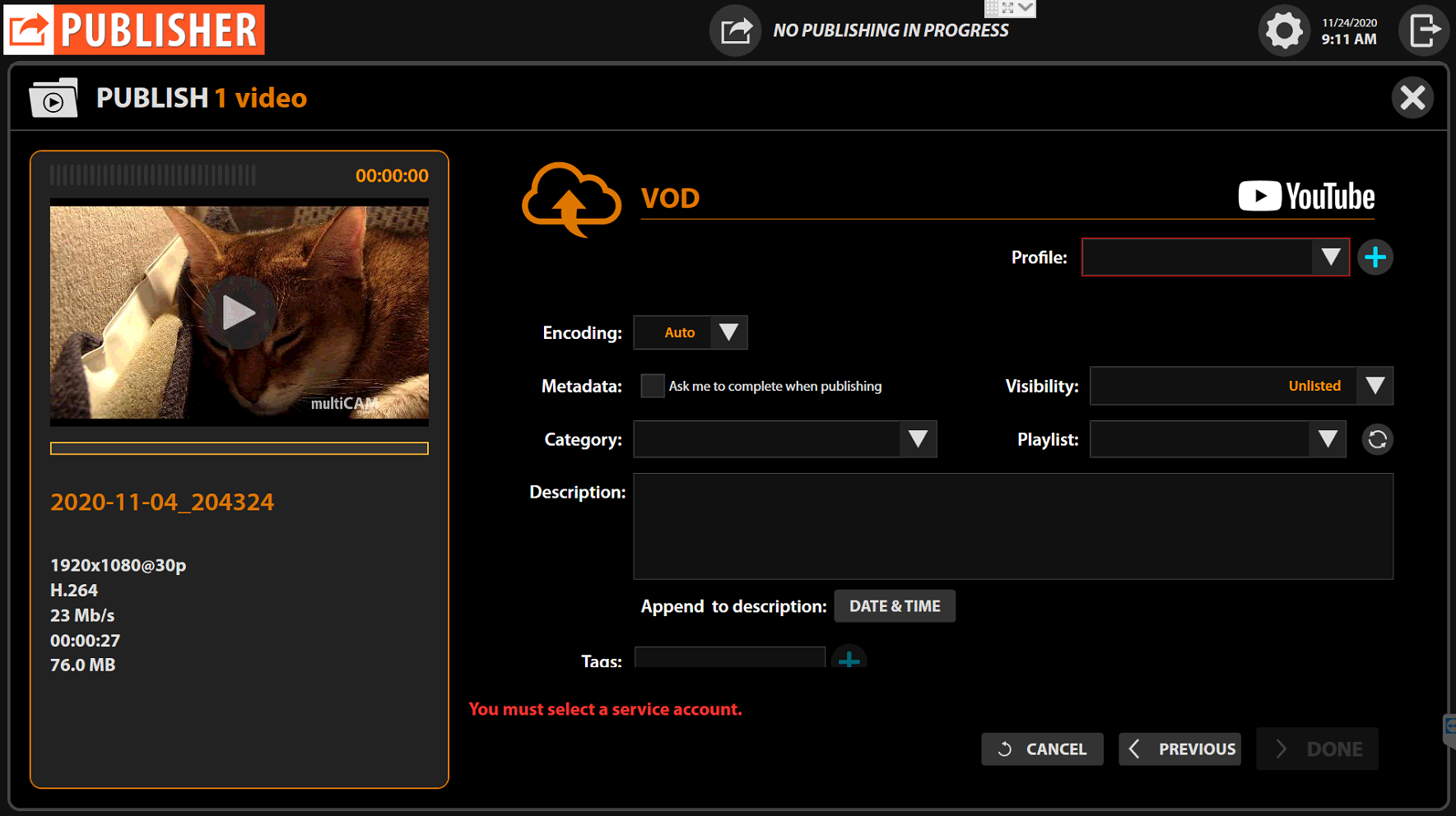Close the Publish video dialog
The image size is (1456, 816).
coord(1412,98)
